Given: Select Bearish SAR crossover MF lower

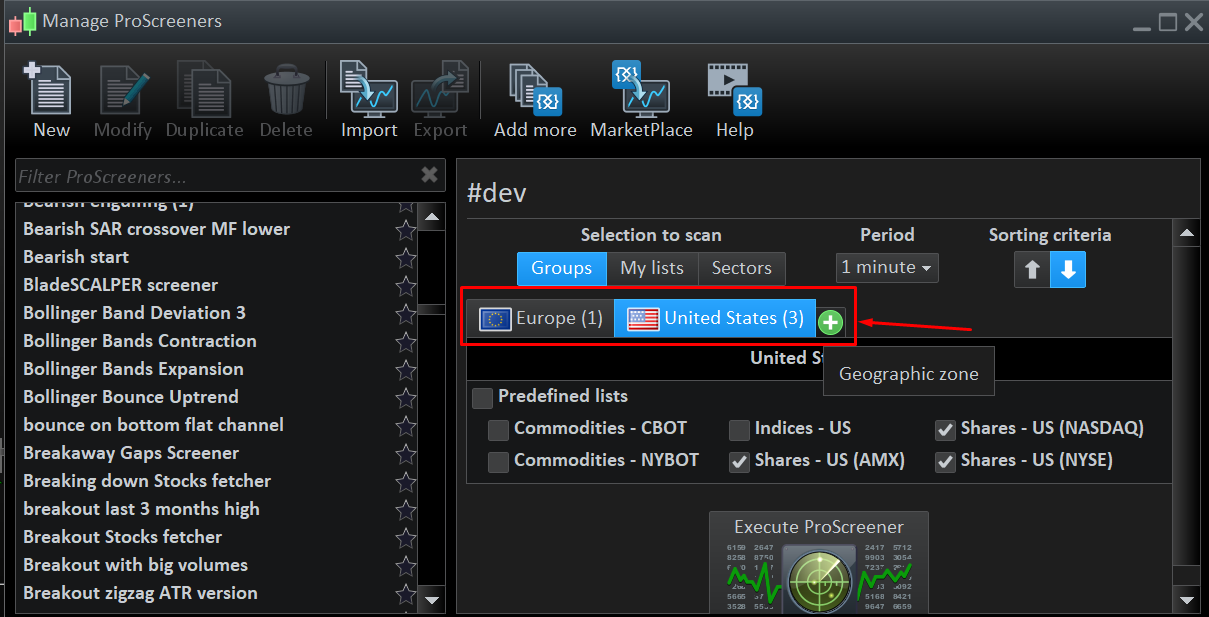Looking at the screenshot, I should (x=156, y=229).
